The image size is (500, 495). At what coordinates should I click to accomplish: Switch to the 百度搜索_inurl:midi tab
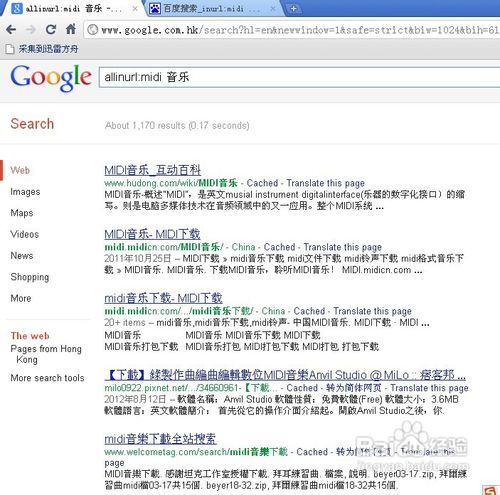tap(213, 9)
